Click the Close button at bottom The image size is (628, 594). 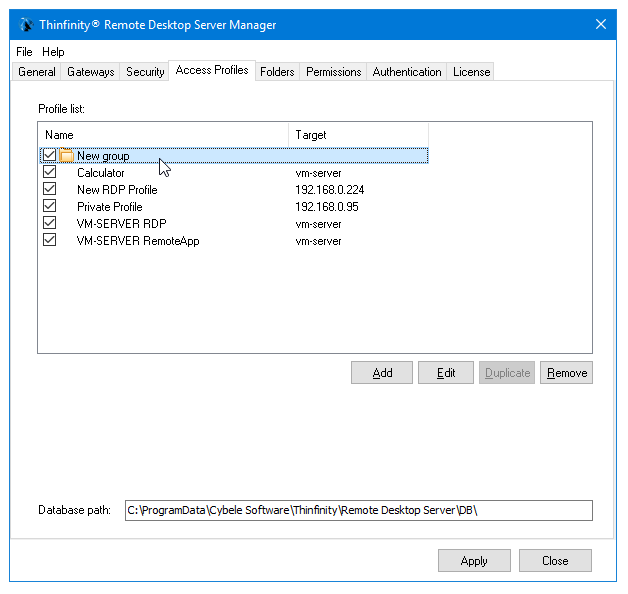tap(555, 560)
